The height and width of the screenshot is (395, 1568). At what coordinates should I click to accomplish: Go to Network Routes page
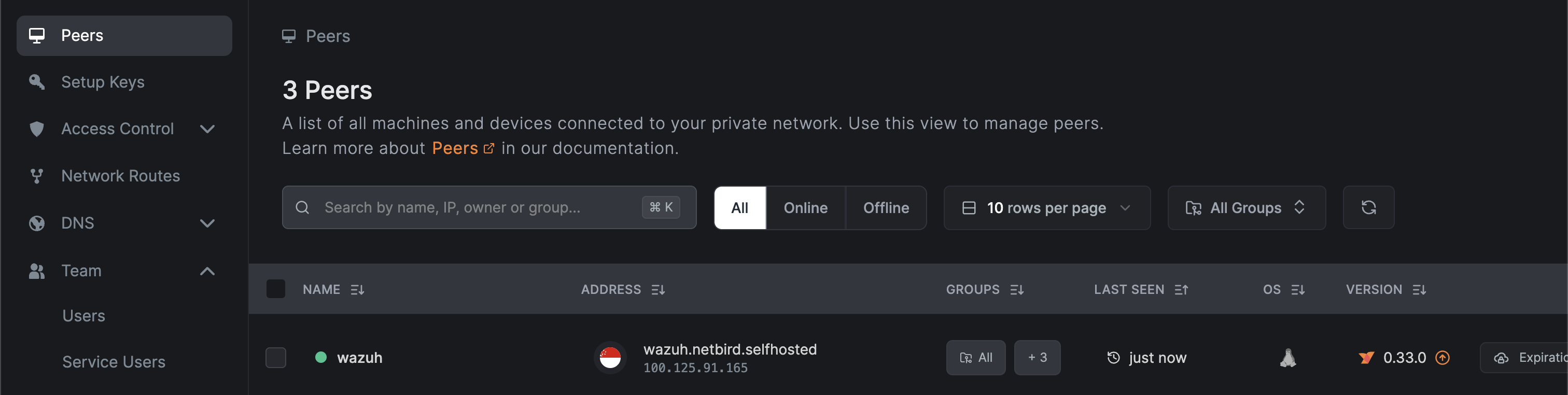120,176
